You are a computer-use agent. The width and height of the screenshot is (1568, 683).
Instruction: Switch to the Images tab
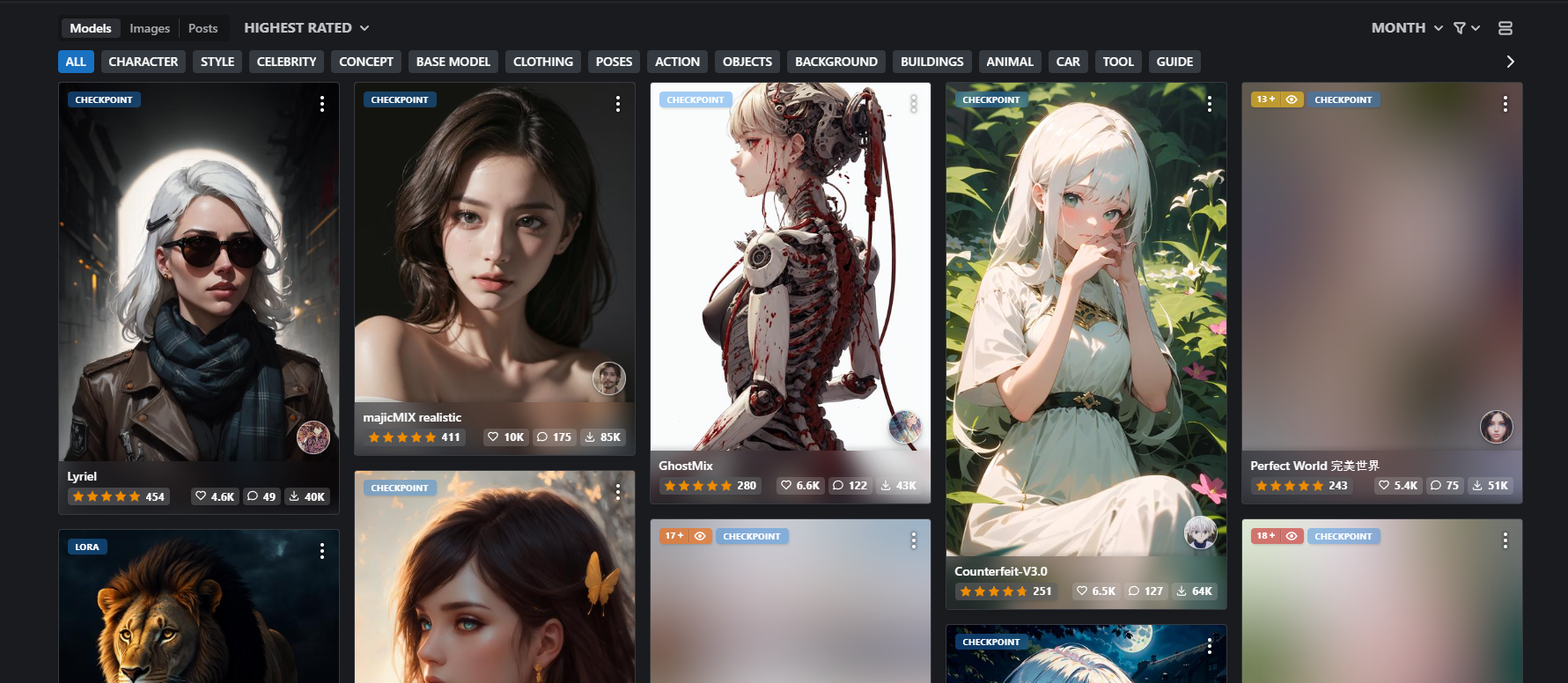150,28
